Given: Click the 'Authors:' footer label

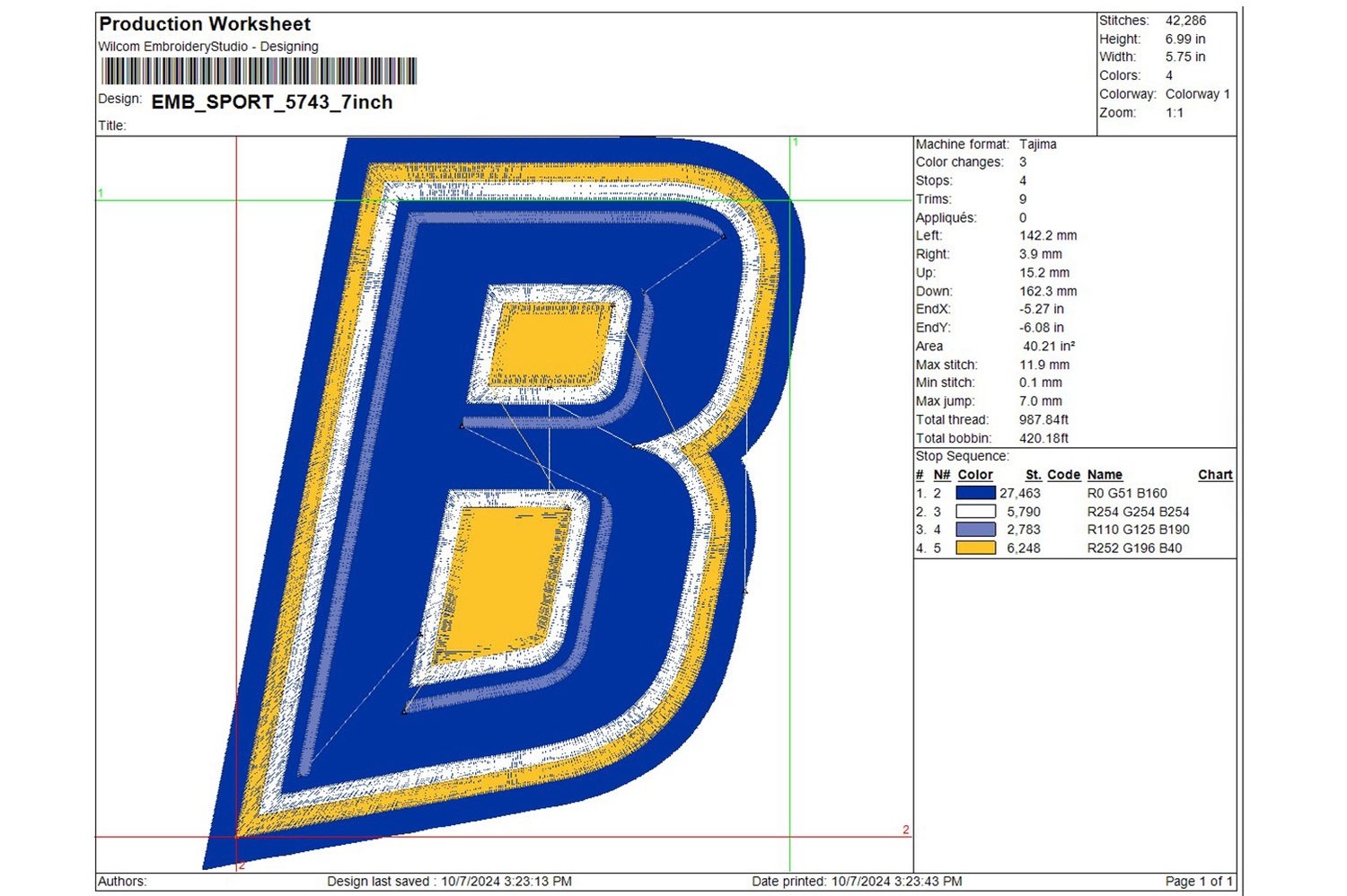Looking at the screenshot, I should (122, 882).
